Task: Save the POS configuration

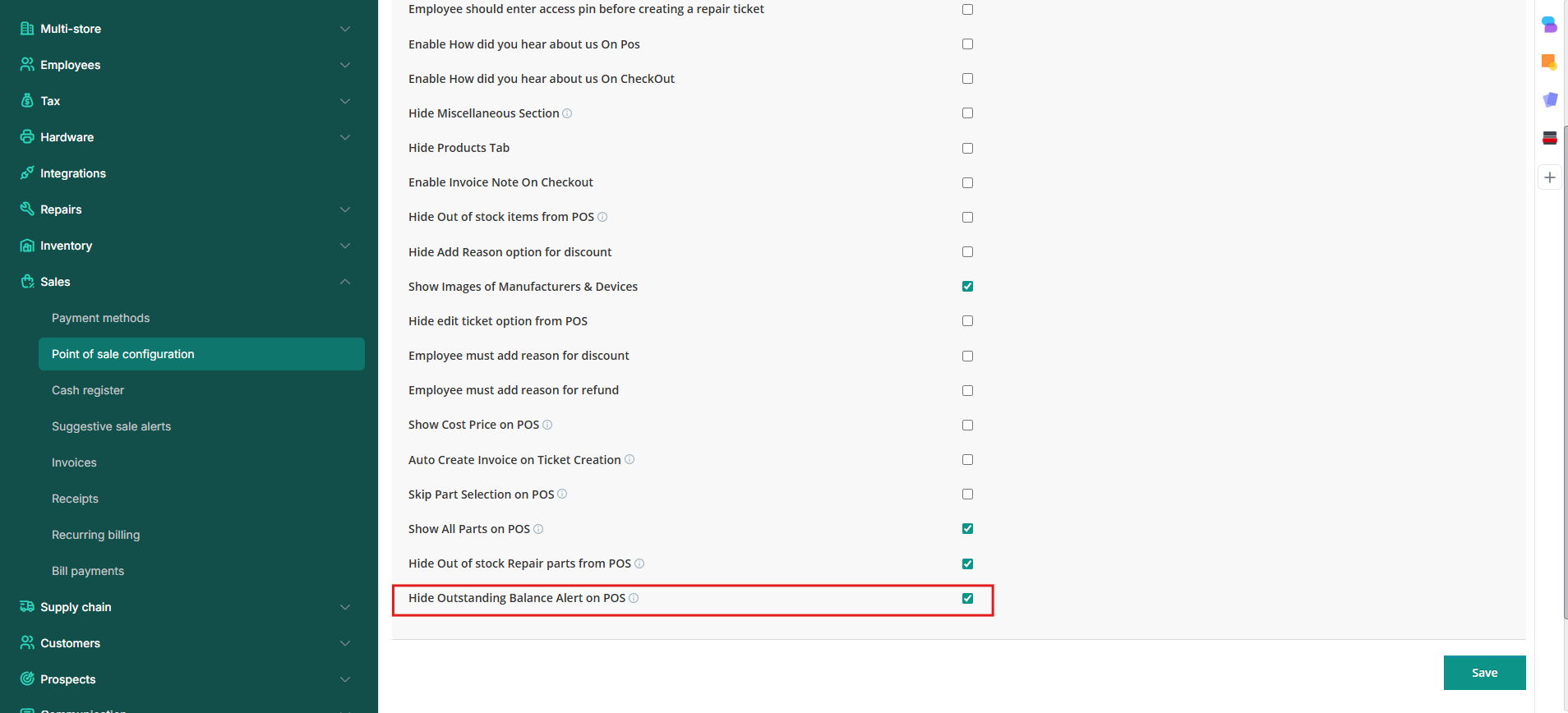Action: click(1484, 673)
